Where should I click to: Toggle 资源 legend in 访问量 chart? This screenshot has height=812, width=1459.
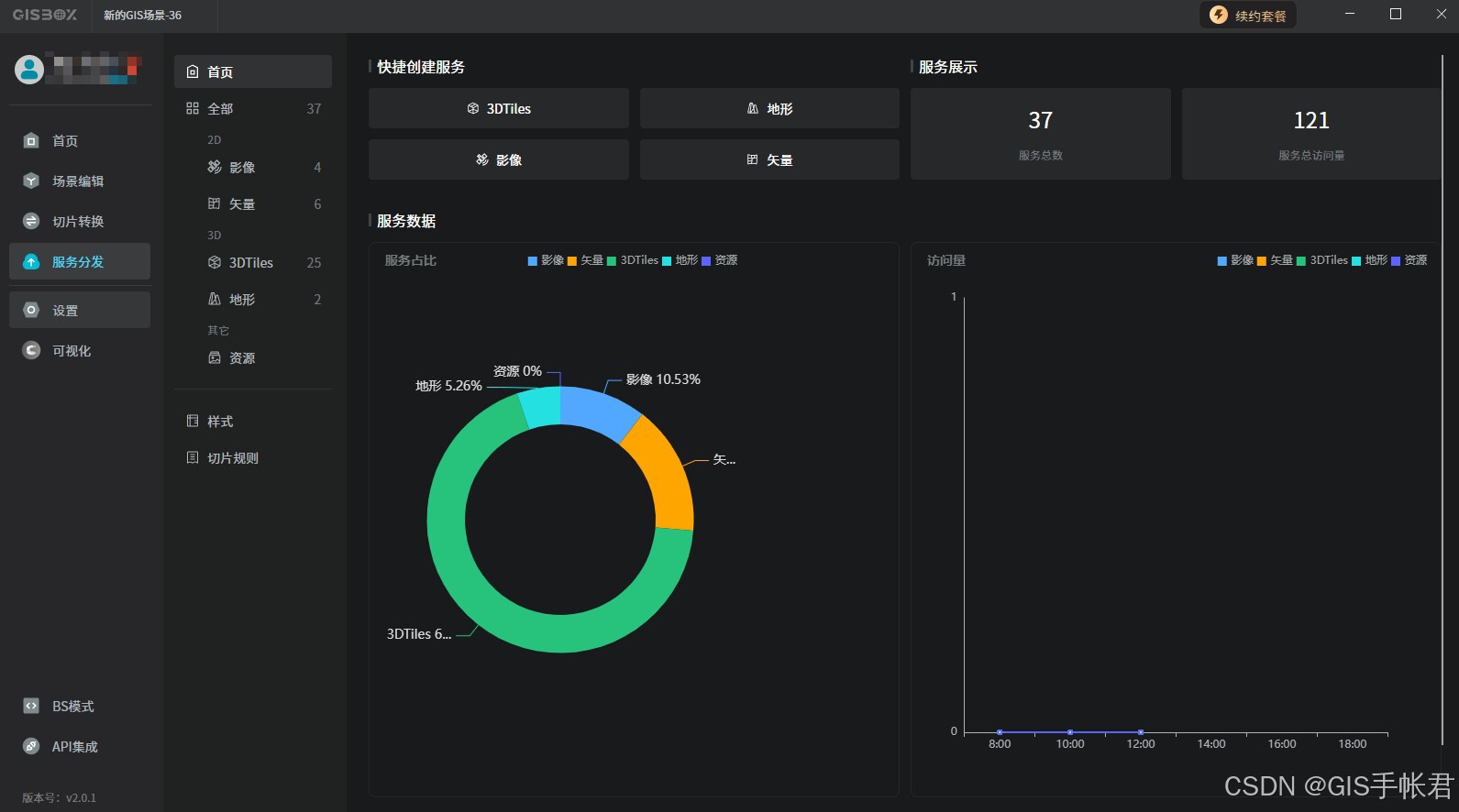click(1409, 260)
